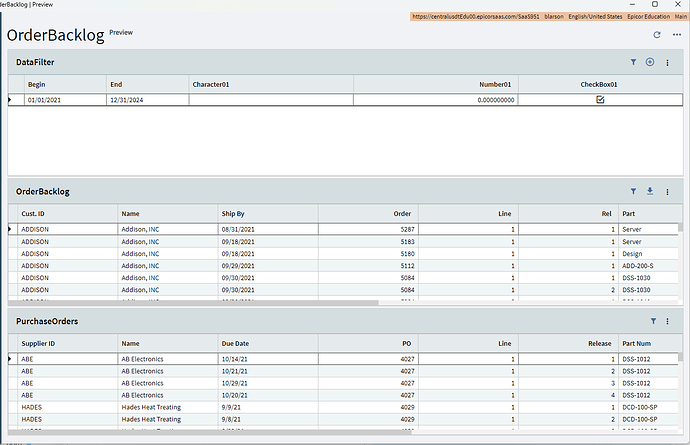
Task: Click PurchaseOrders Part Num column header
Action: pyautogui.click(x=648, y=344)
